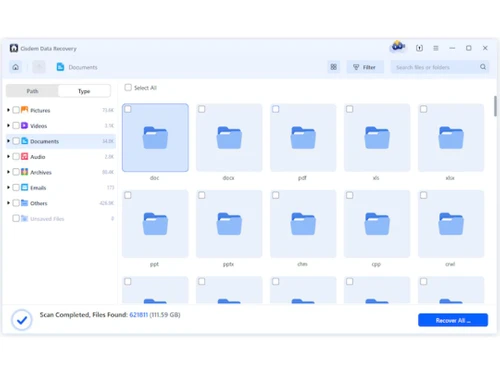The image size is (500, 375).
Task: Check the xls folder checkbox
Action: tap(350, 109)
